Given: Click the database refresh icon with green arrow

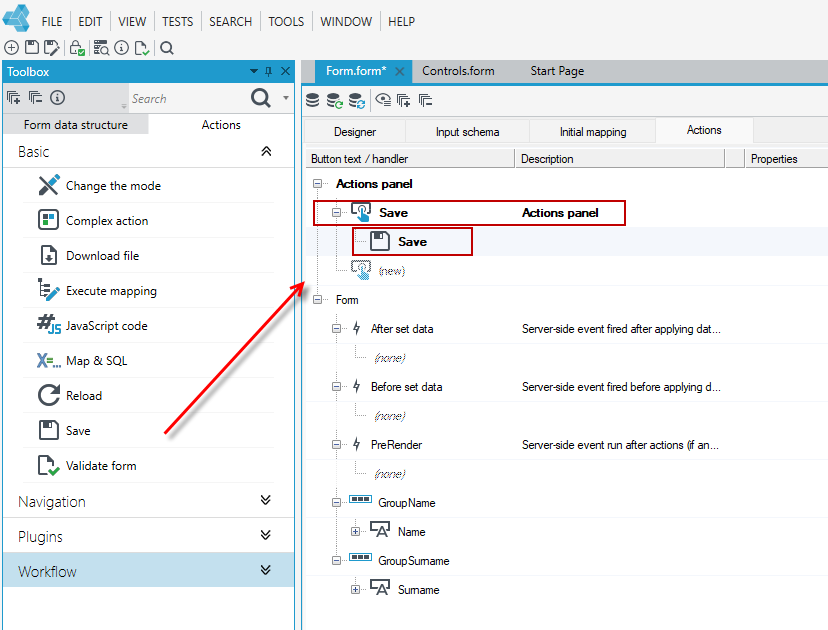Looking at the screenshot, I should pos(335,100).
